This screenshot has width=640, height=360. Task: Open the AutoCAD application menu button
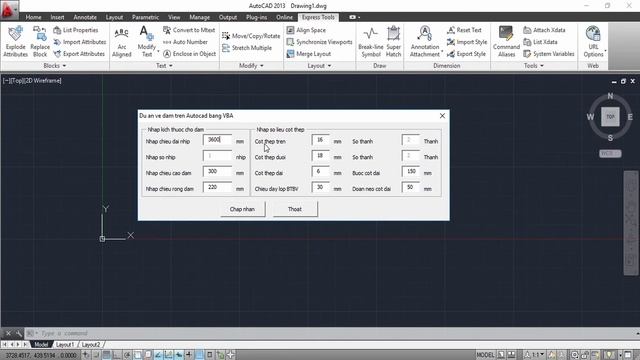(9, 10)
